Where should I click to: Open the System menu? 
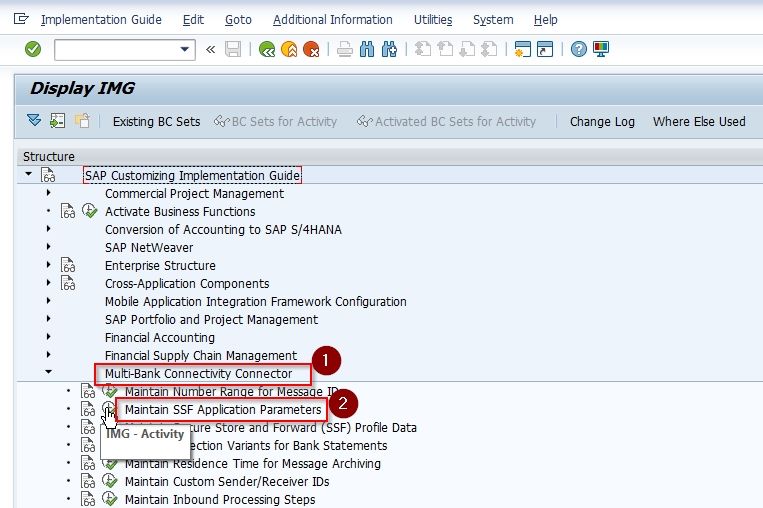tap(493, 19)
